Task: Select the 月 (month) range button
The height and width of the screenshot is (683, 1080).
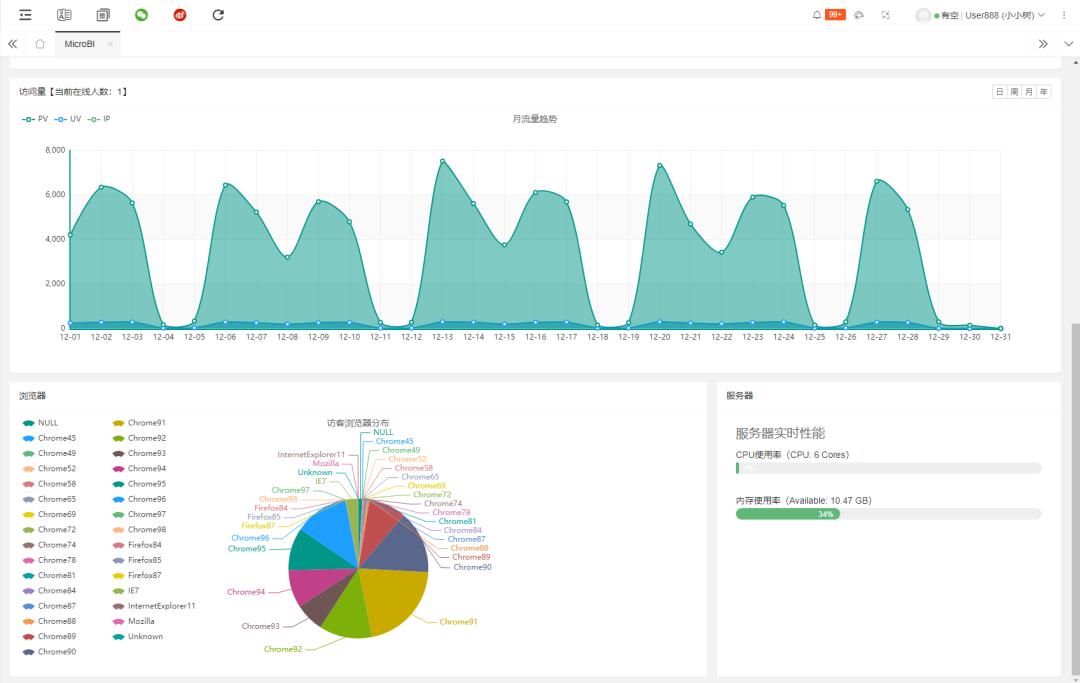Action: coord(1029,92)
